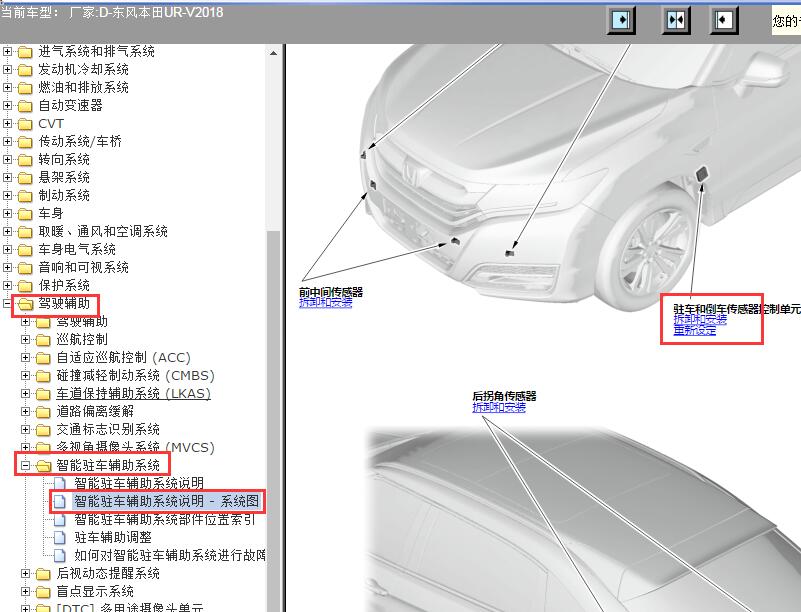Select the 转向系统 folder icon
The image size is (801, 612).
click(25, 160)
